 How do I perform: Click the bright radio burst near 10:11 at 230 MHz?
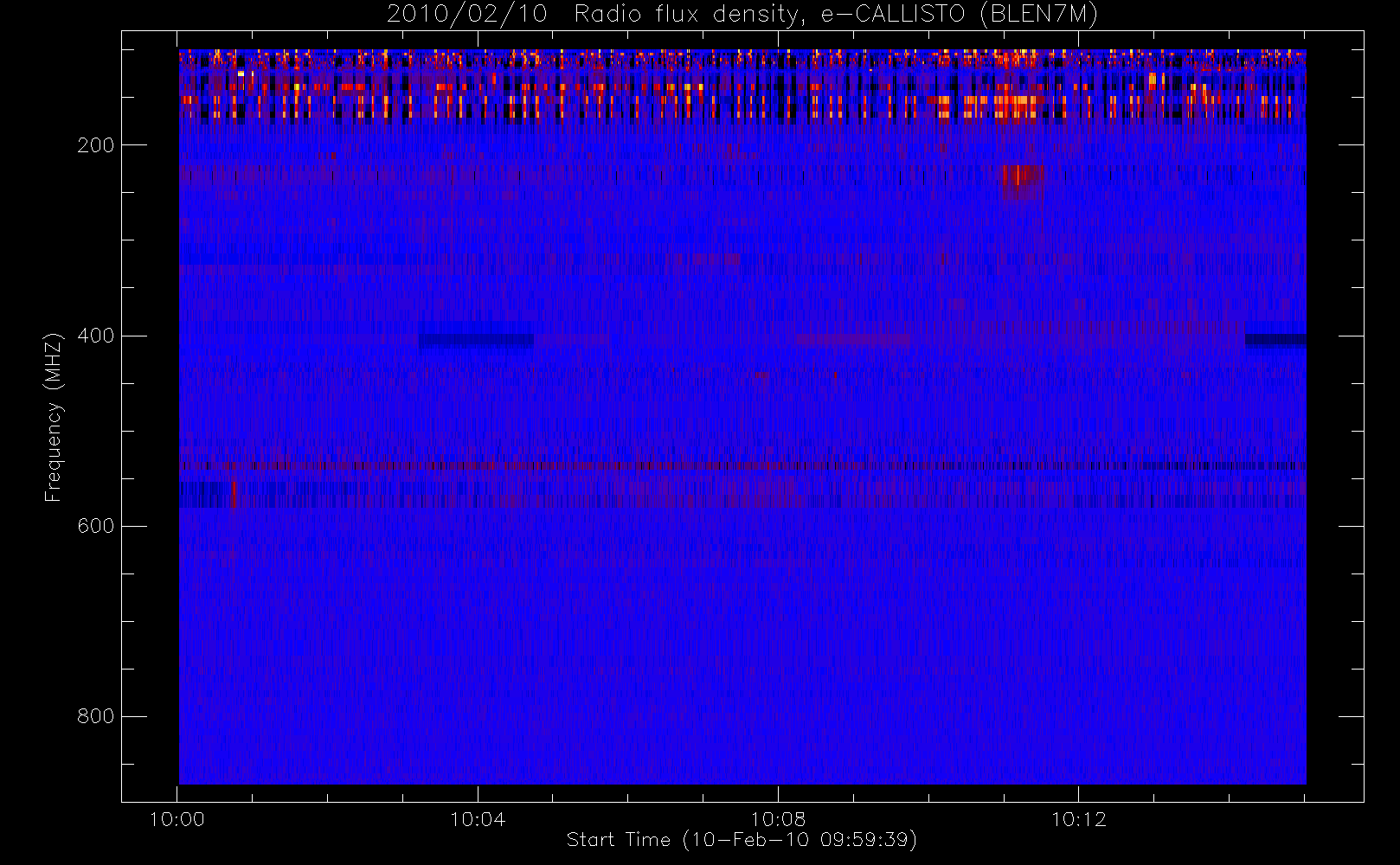click(x=1022, y=182)
